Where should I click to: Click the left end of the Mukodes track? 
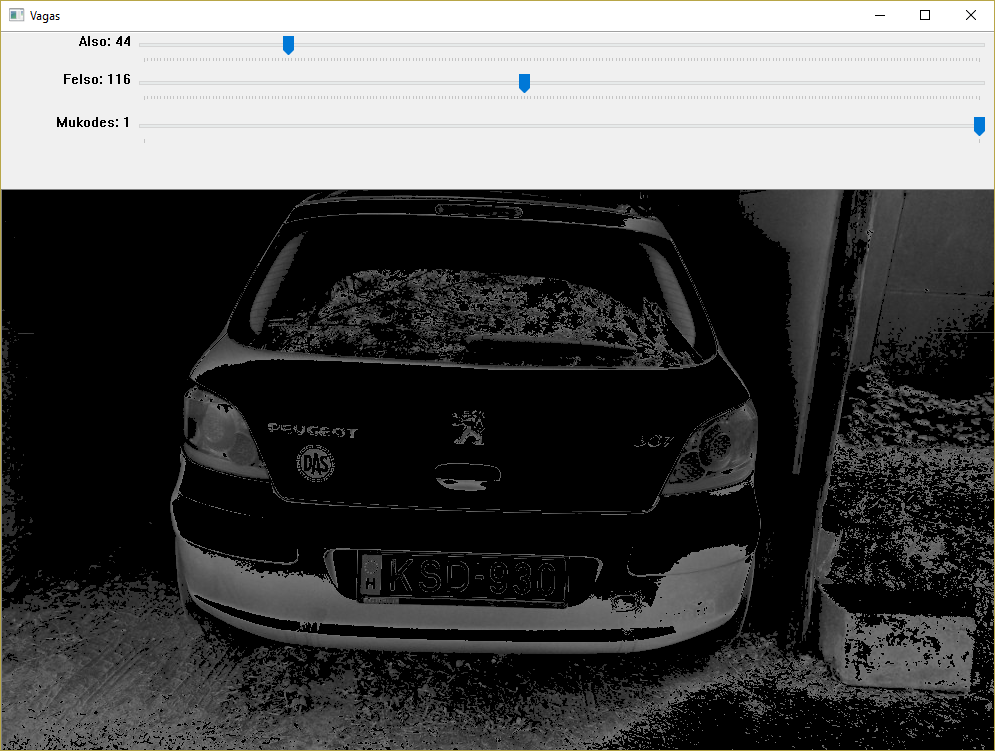(x=146, y=126)
